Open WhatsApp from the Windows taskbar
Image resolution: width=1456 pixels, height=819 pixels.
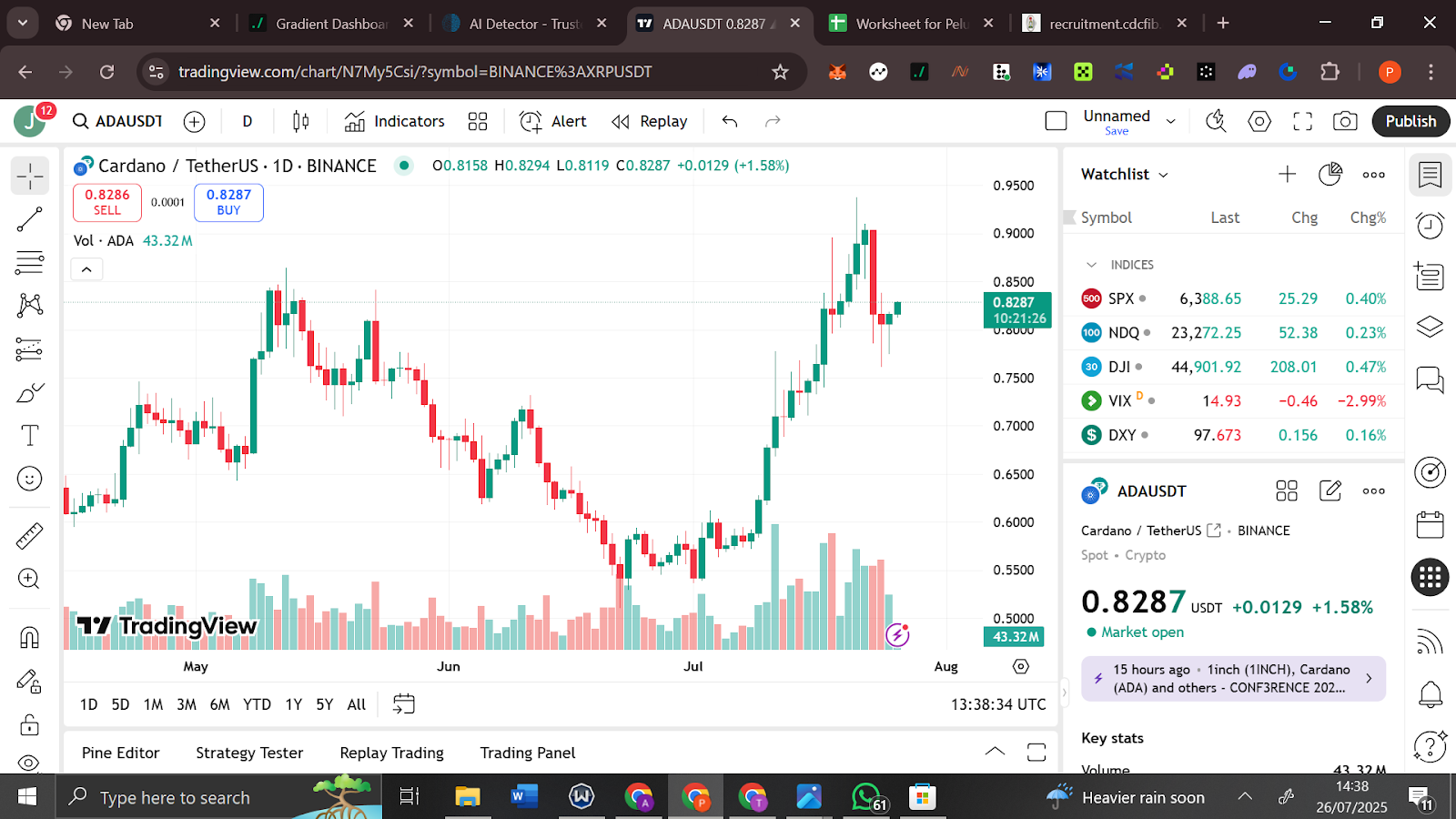coord(866,797)
